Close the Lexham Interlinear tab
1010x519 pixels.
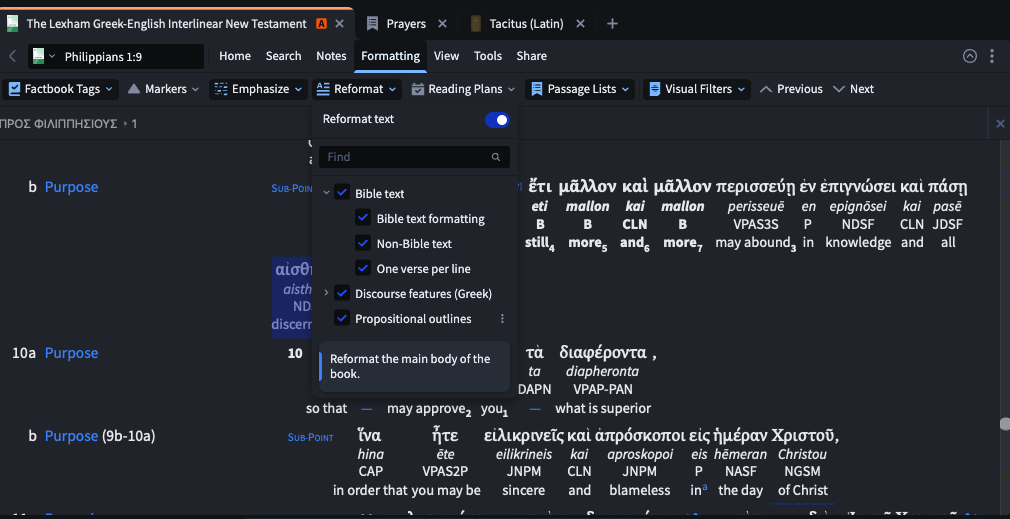[x=340, y=24]
